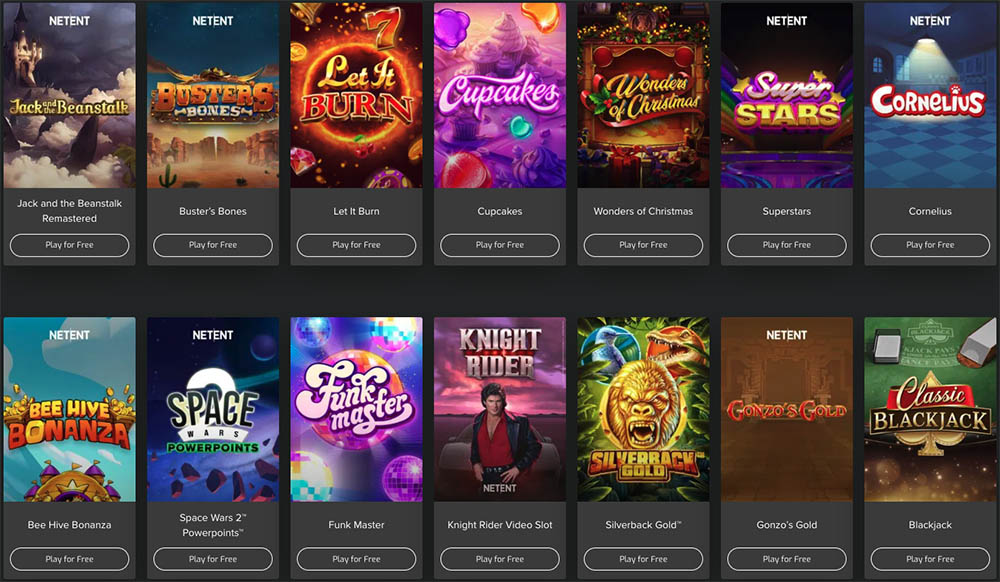Select the Cornelius game thumbnail
Viewport: 1000px width, 582px height.
click(x=930, y=95)
